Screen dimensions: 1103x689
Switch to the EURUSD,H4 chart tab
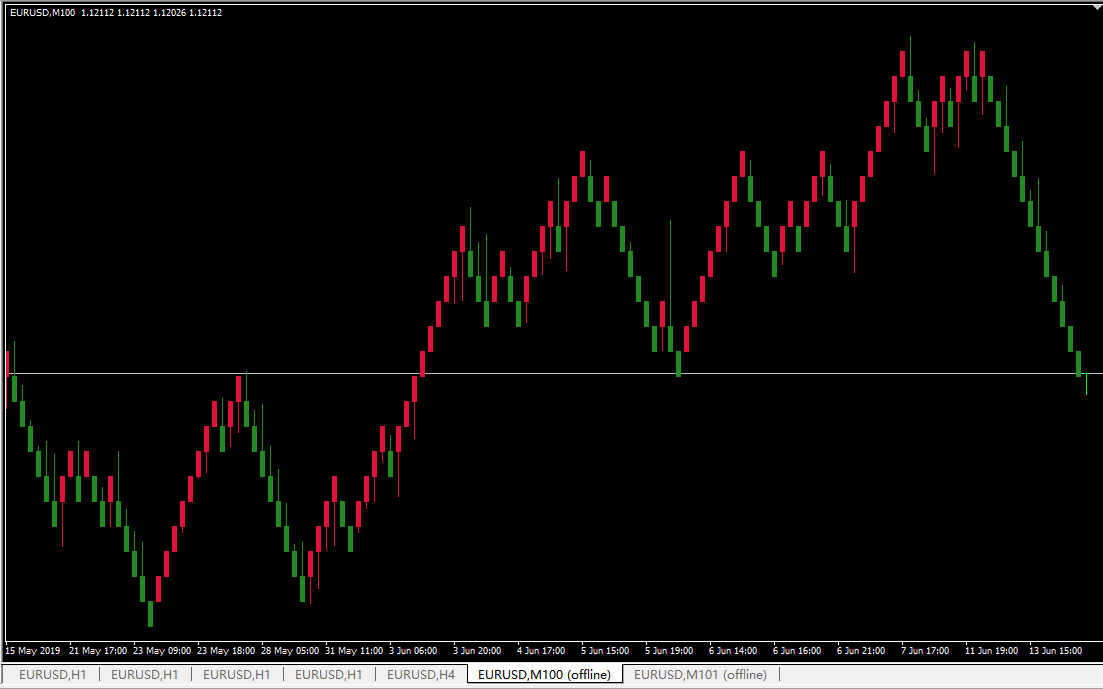pyautogui.click(x=420, y=675)
